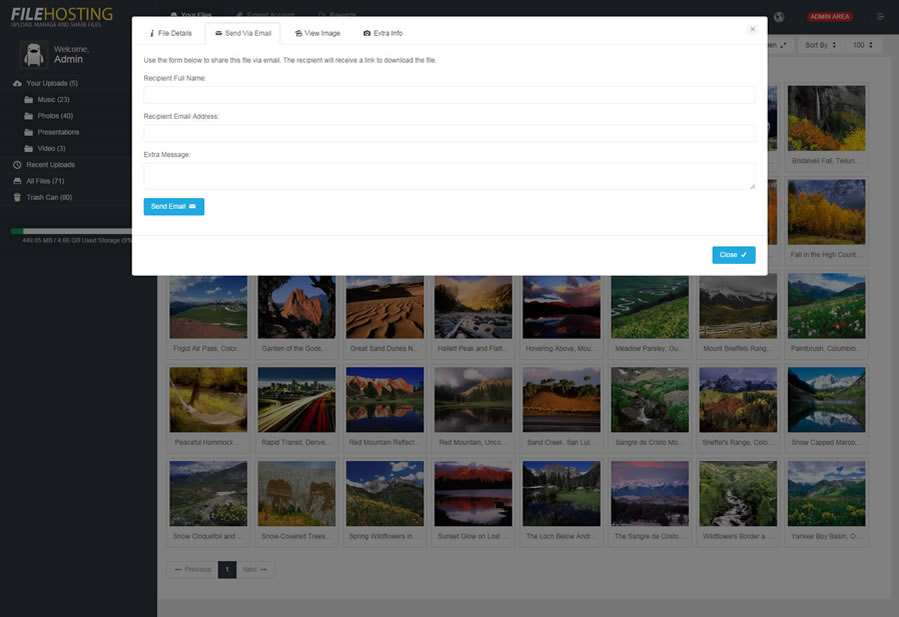Open All Files (71) in the sidebar
899x617 pixels.
(45, 181)
